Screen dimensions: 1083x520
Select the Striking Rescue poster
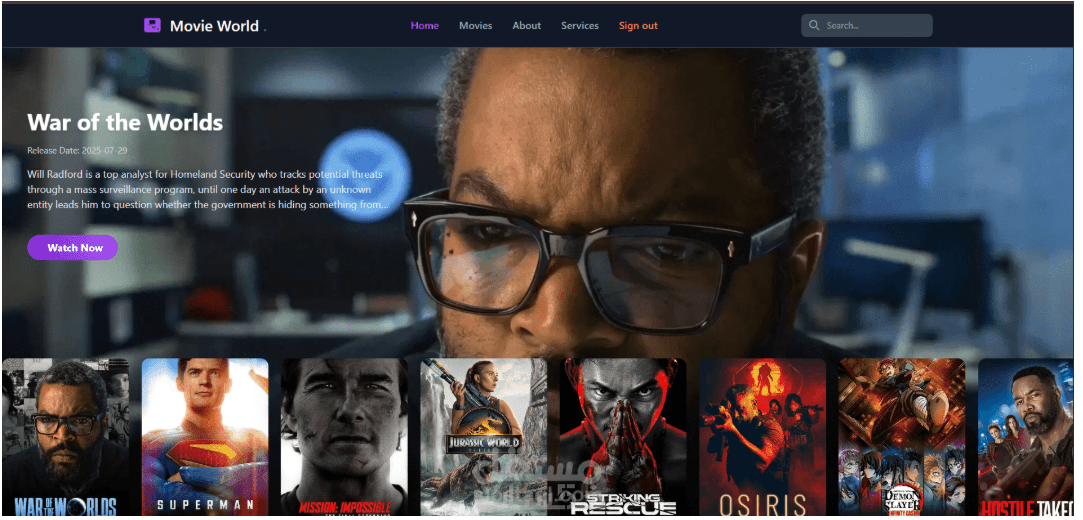point(623,437)
